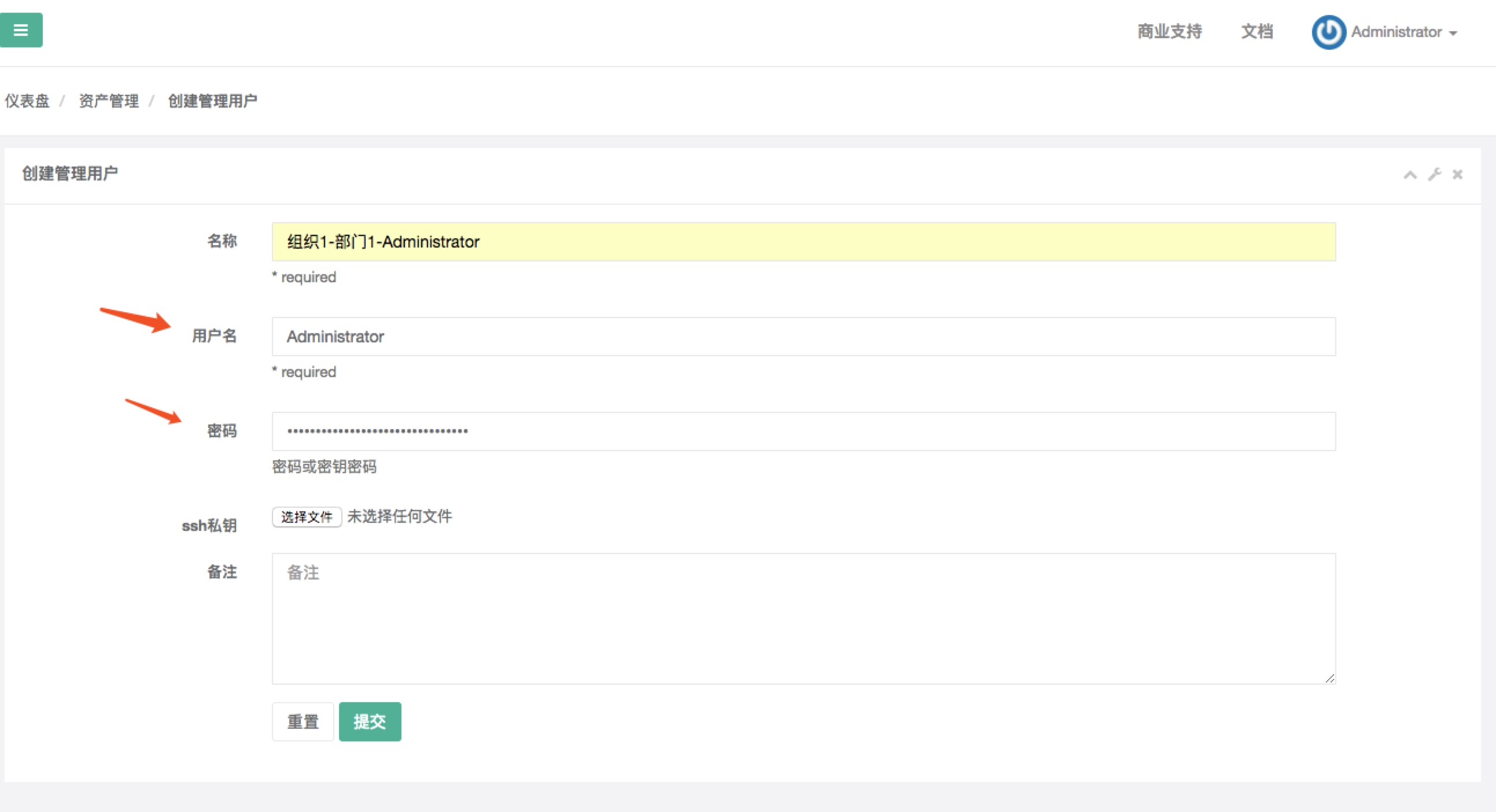Open the 商业支持 menu link

[x=1169, y=31]
